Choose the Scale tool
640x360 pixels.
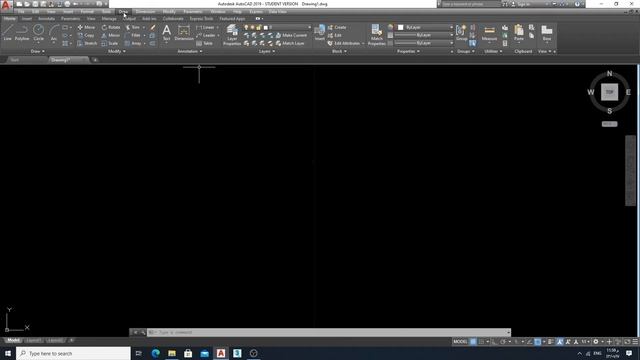pos(110,43)
